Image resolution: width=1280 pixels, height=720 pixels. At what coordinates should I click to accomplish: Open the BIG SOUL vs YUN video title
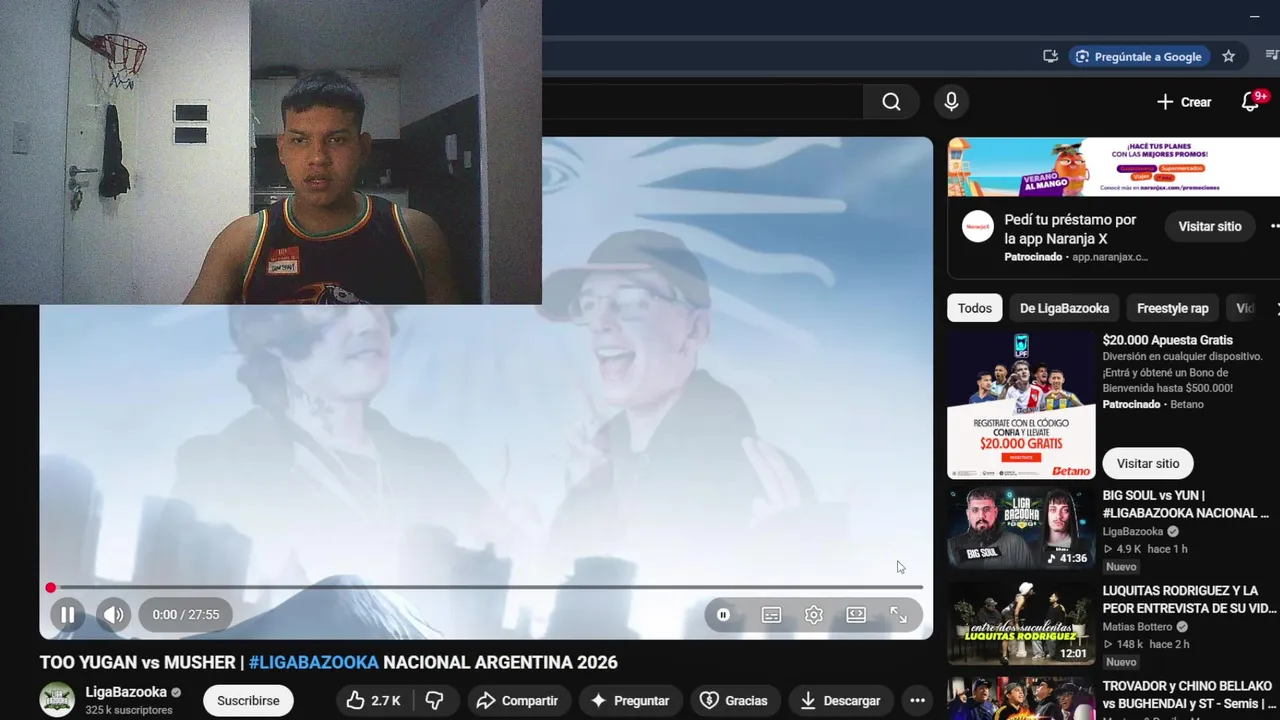[1186, 504]
